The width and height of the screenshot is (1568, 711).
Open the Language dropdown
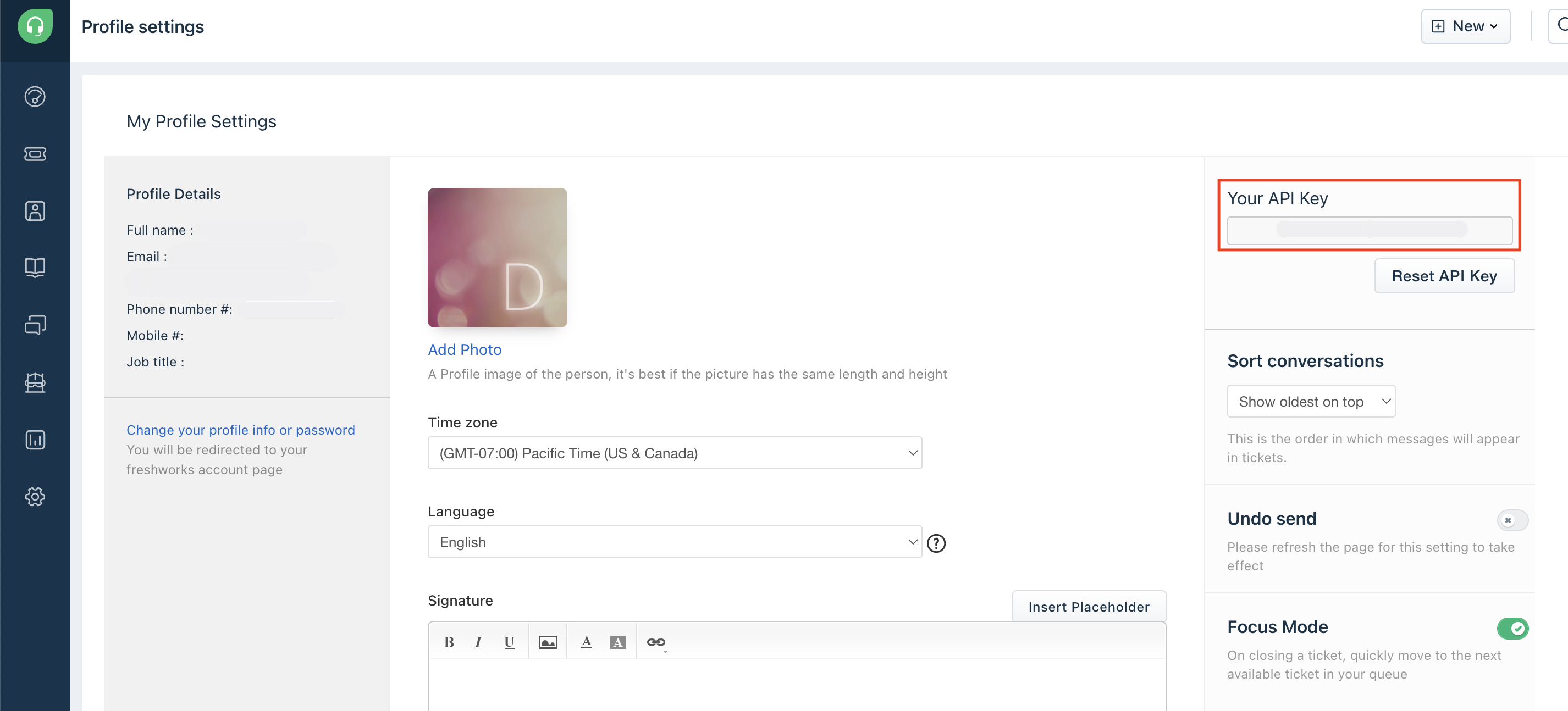(x=674, y=542)
